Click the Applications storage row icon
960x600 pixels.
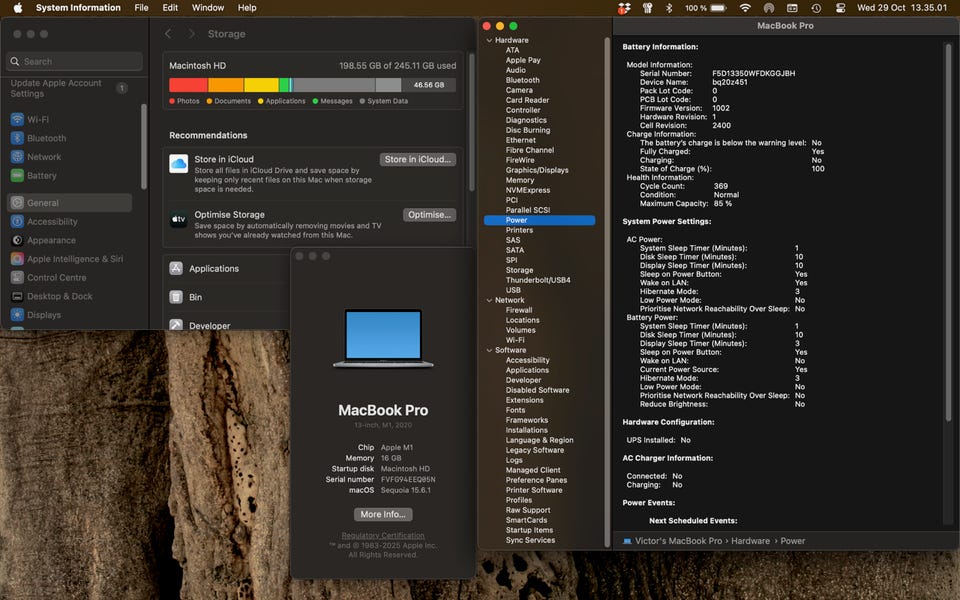(x=176, y=269)
